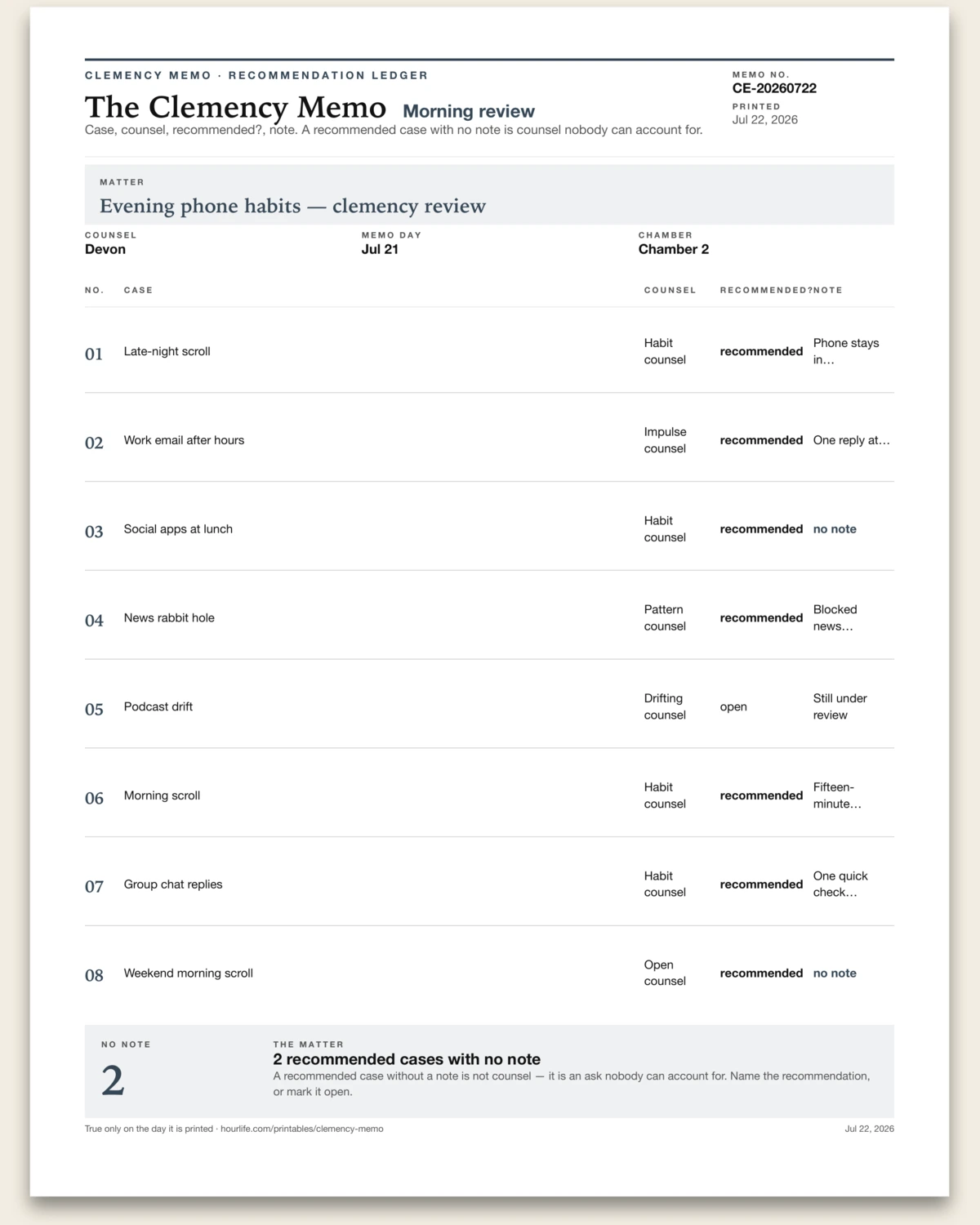
Task: Open the Work email after hours row
Action: pos(489,440)
